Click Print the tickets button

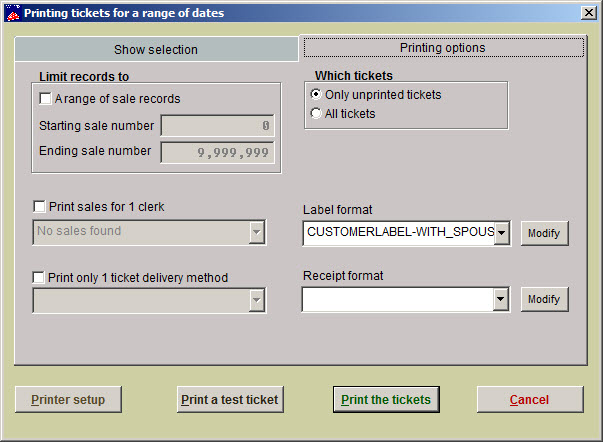[386, 400]
